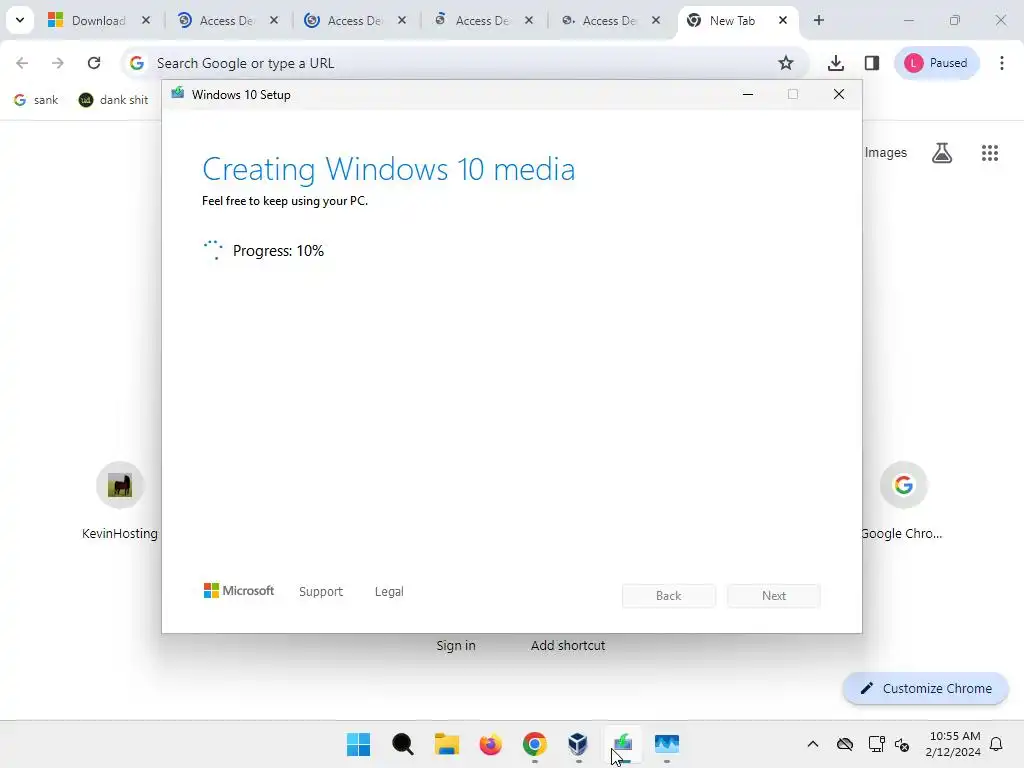Viewport: 1024px width, 768px height.
Task: Open the Chrome tab search dropdown arrow
Action: [20, 20]
